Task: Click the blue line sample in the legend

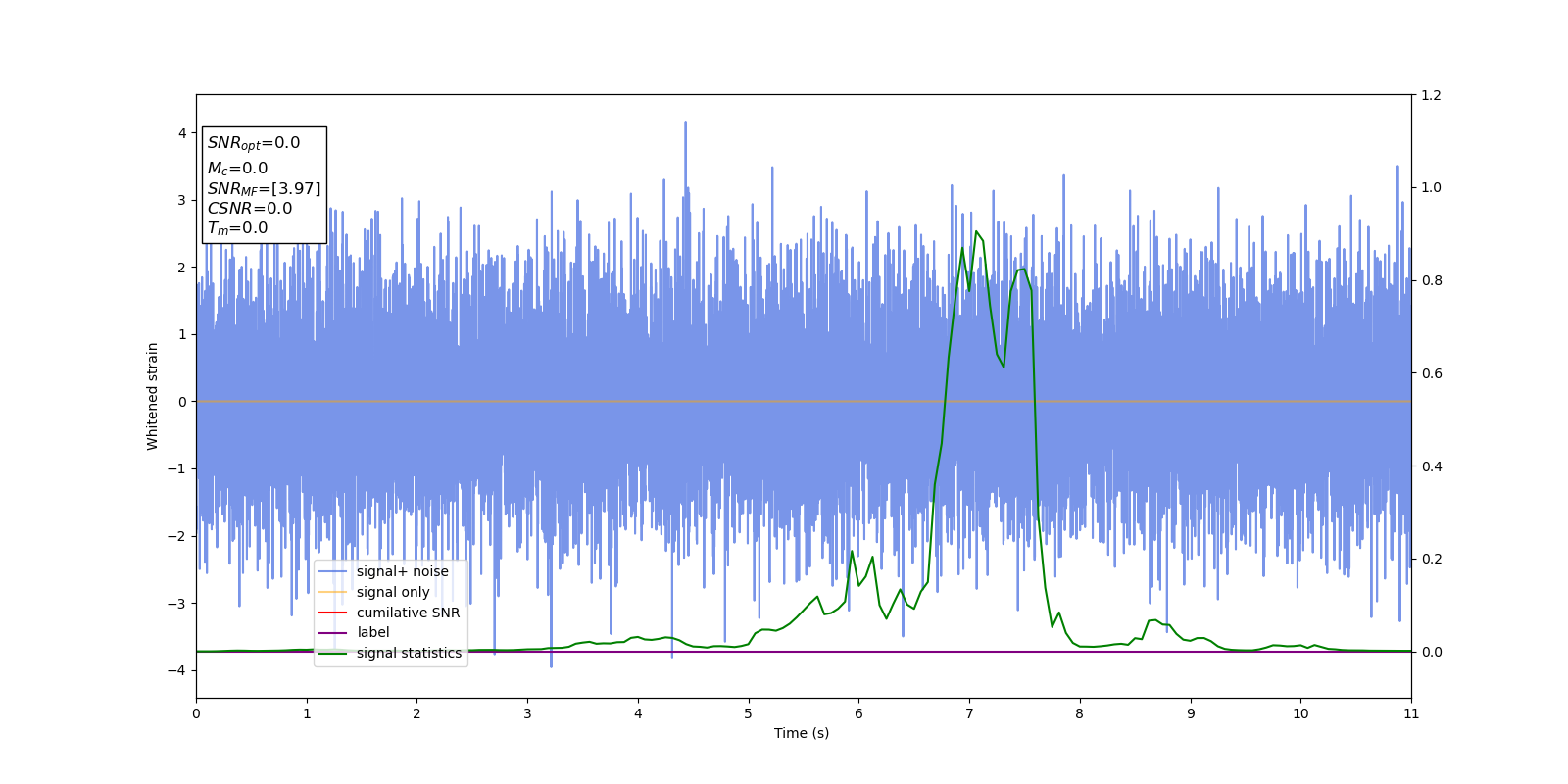Action: pos(333,571)
